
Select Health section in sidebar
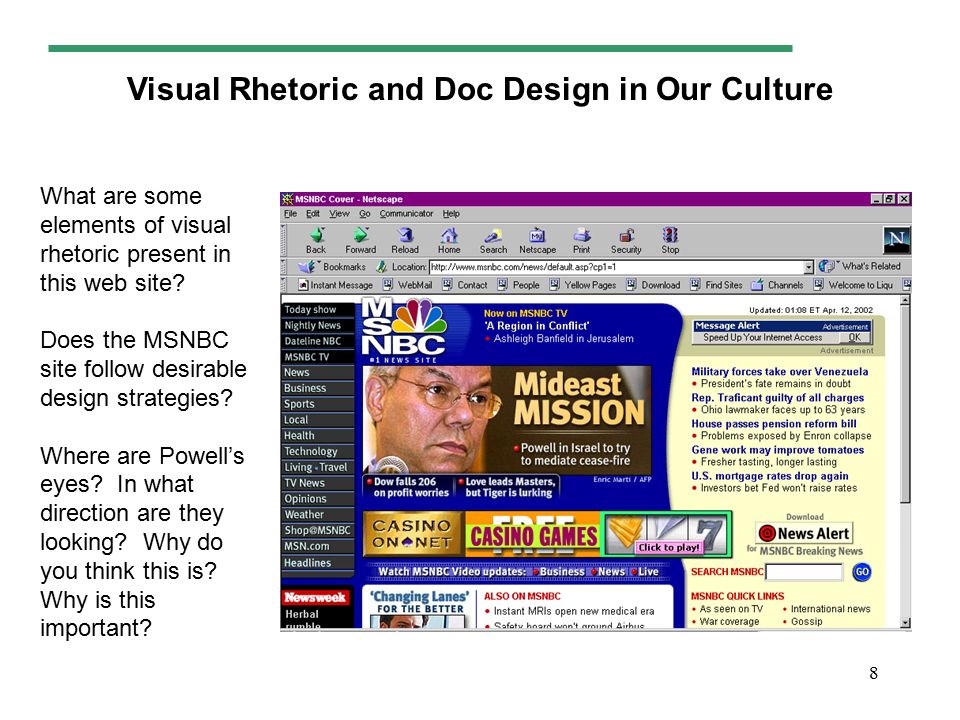click(x=318, y=436)
